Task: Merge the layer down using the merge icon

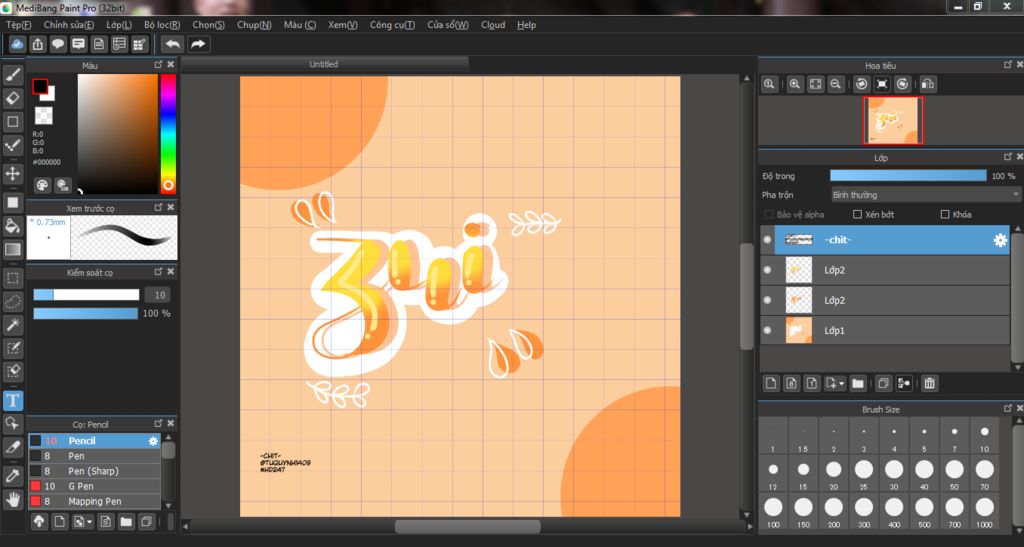Action: pos(904,383)
